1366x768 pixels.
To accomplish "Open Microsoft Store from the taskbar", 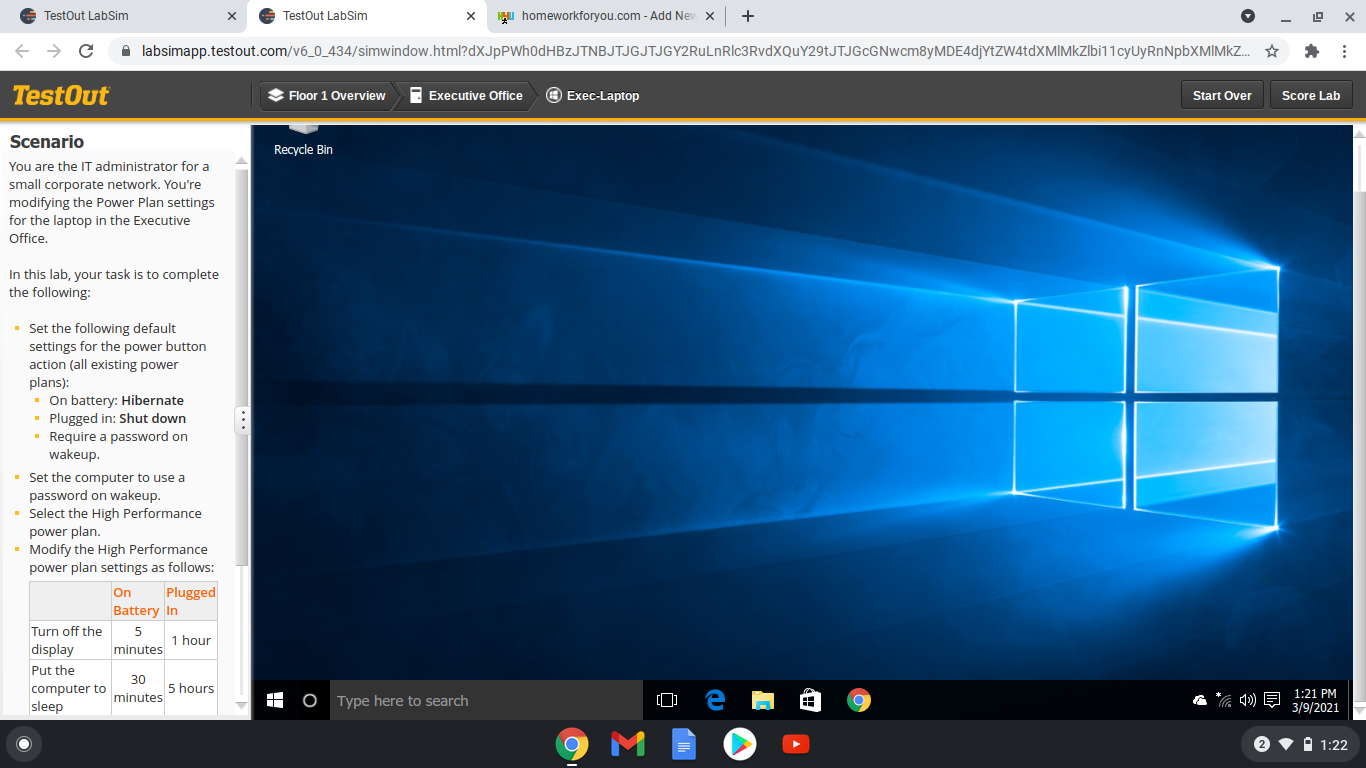I will pos(811,701).
